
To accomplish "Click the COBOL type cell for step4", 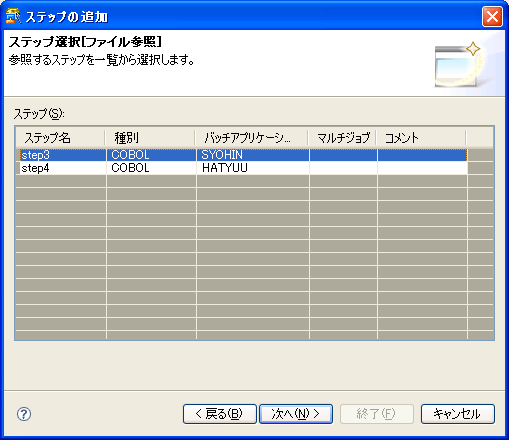I will tap(151, 168).
